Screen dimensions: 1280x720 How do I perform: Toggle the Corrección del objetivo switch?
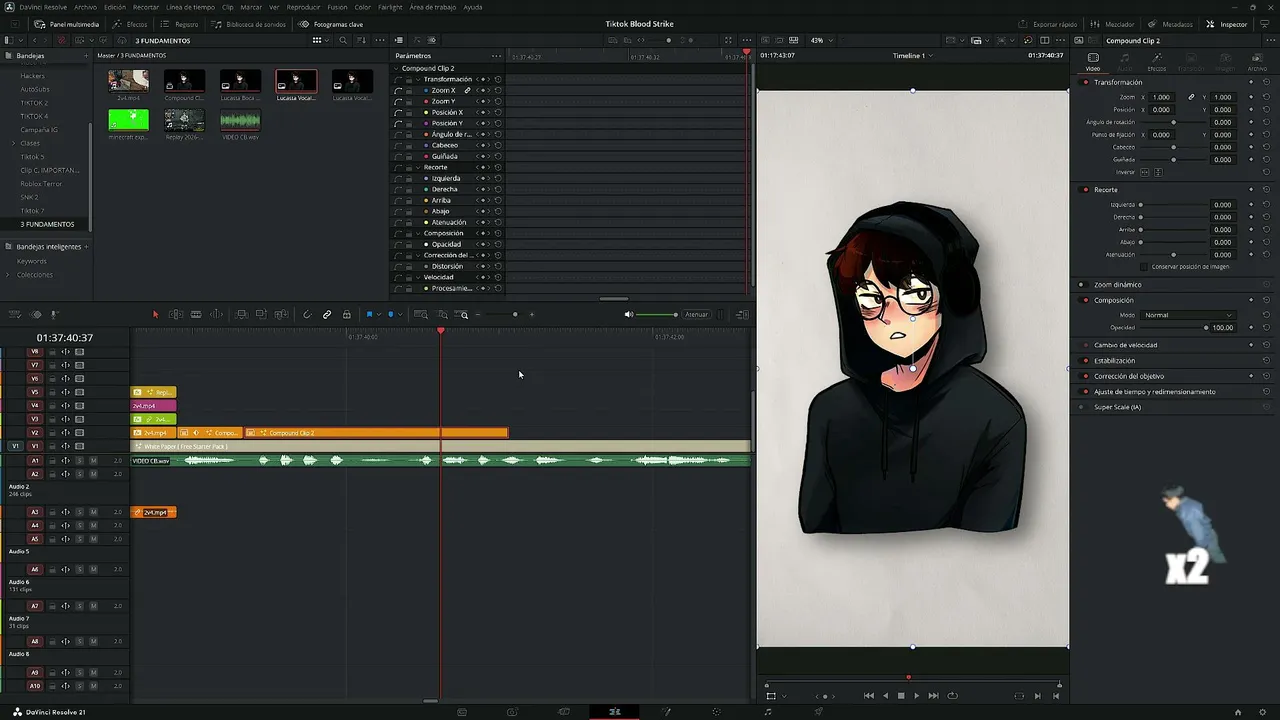(1085, 376)
